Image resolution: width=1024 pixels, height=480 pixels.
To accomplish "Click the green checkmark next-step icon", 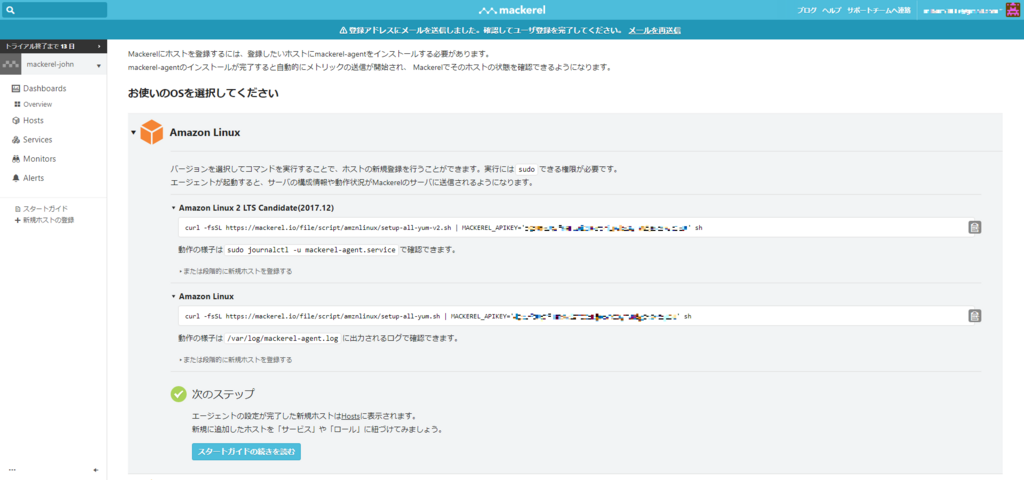I will click(178, 394).
